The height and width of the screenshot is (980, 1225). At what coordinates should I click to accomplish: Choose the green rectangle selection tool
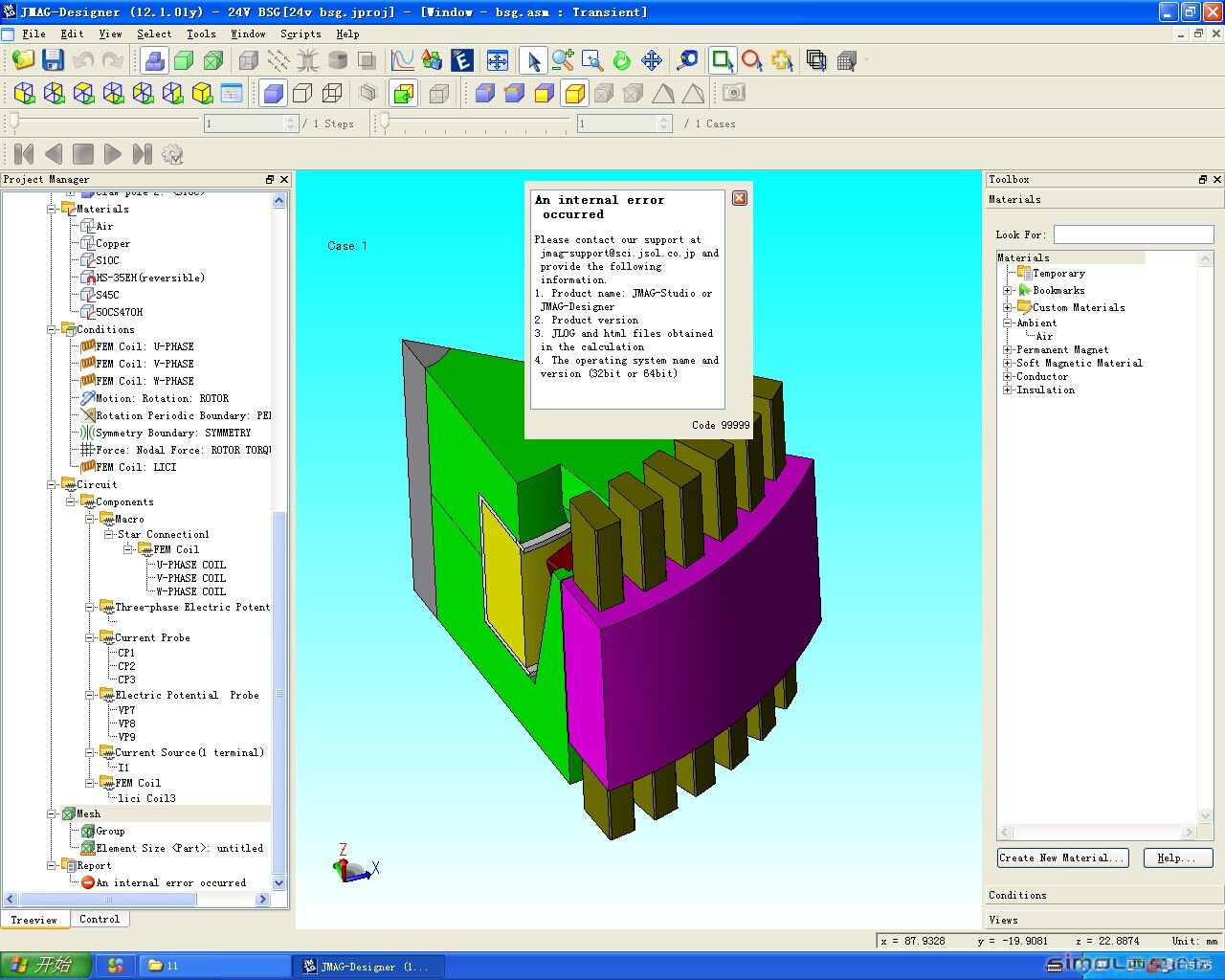pos(723,60)
